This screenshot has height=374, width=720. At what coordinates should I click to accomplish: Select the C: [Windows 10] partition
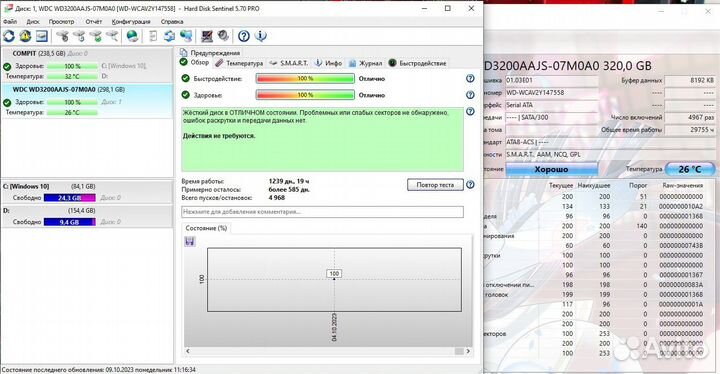click(x=87, y=192)
